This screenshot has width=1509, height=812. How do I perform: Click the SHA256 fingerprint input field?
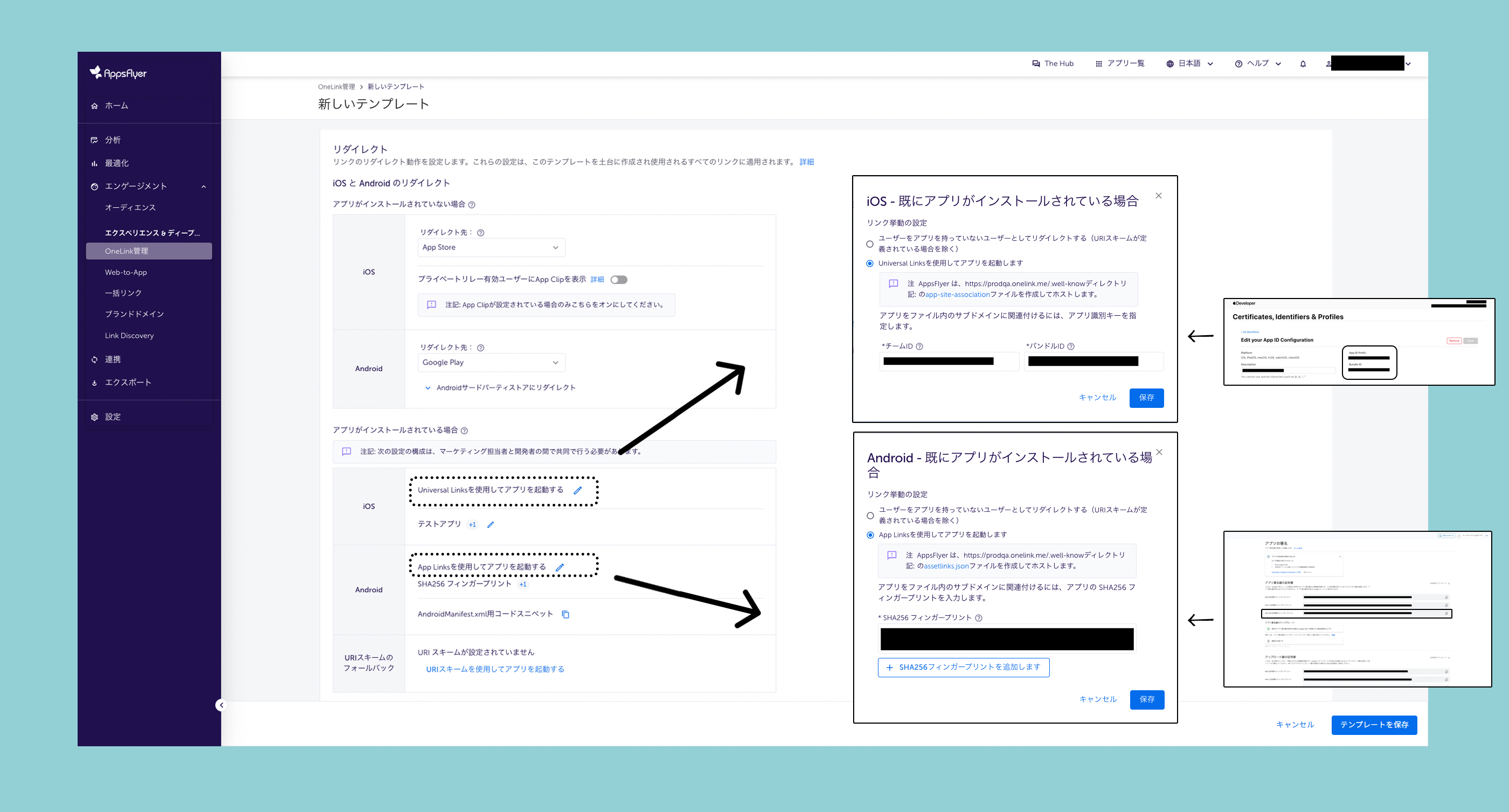1006,639
